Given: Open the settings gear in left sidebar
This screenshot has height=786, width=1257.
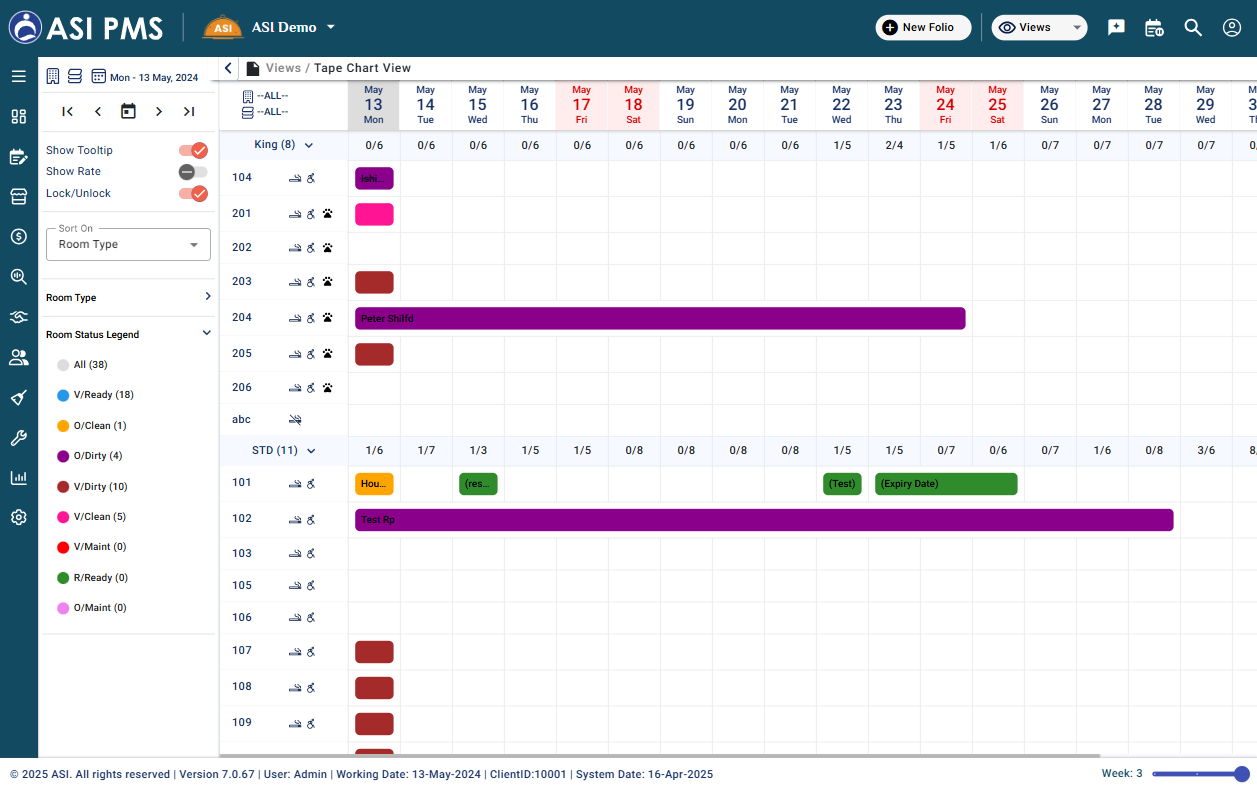Looking at the screenshot, I should 18,517.
